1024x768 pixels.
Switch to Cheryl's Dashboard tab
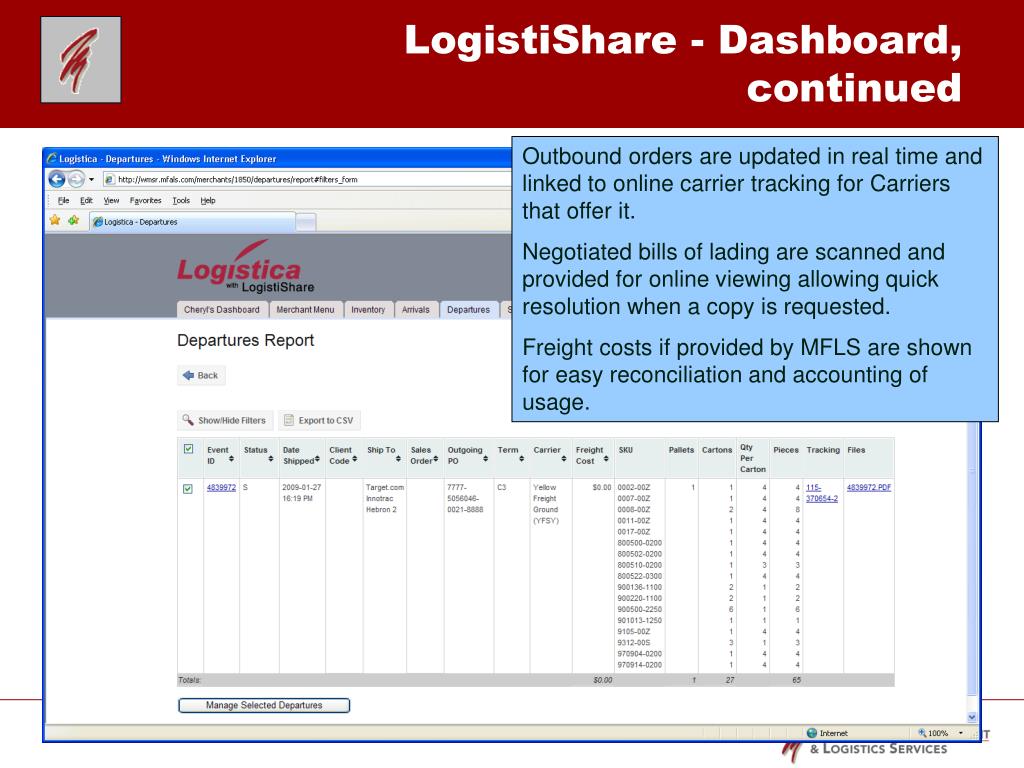point(221,310)
